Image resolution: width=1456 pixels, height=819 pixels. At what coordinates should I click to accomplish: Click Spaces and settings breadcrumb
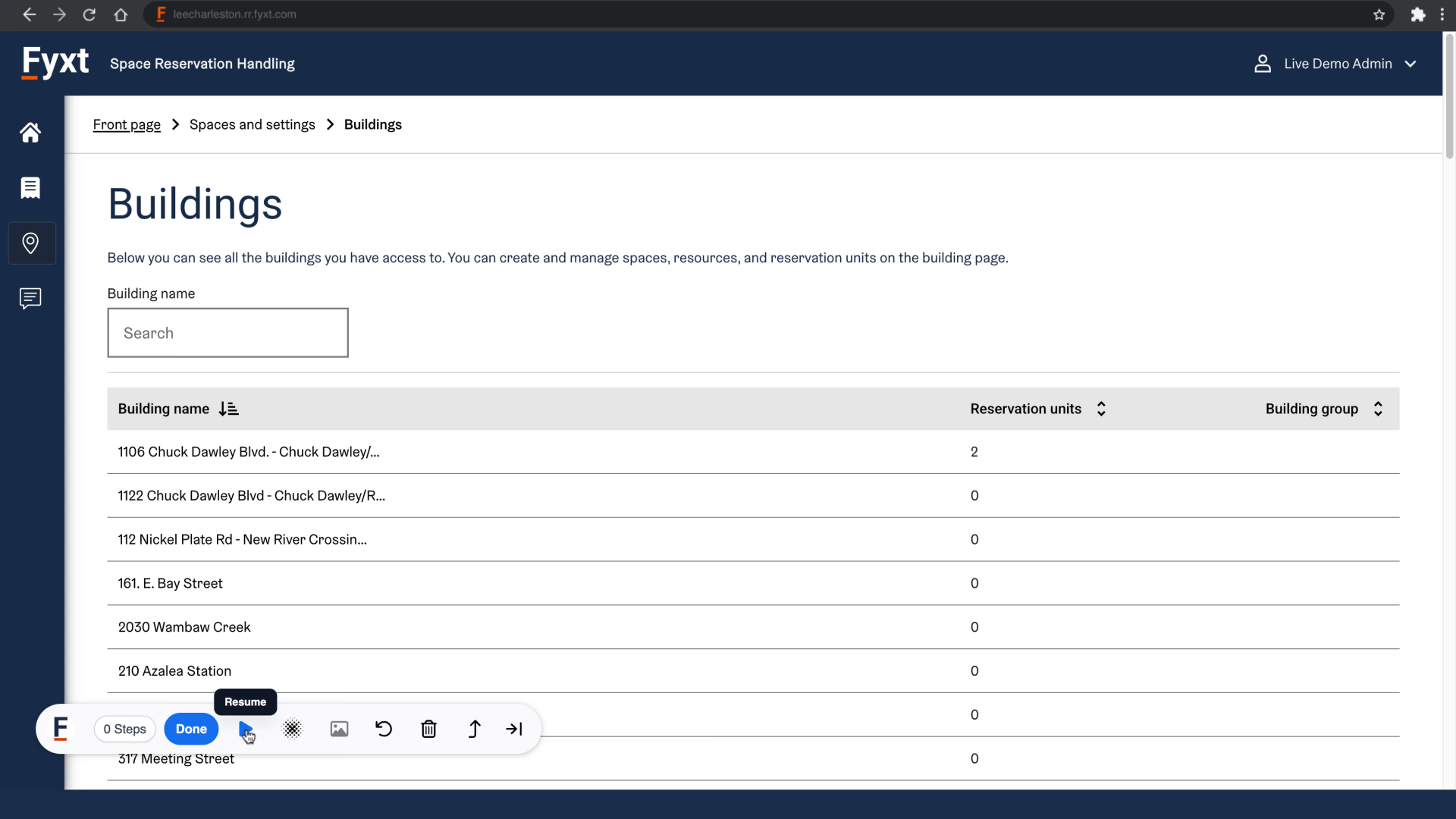tap(252, 124)
